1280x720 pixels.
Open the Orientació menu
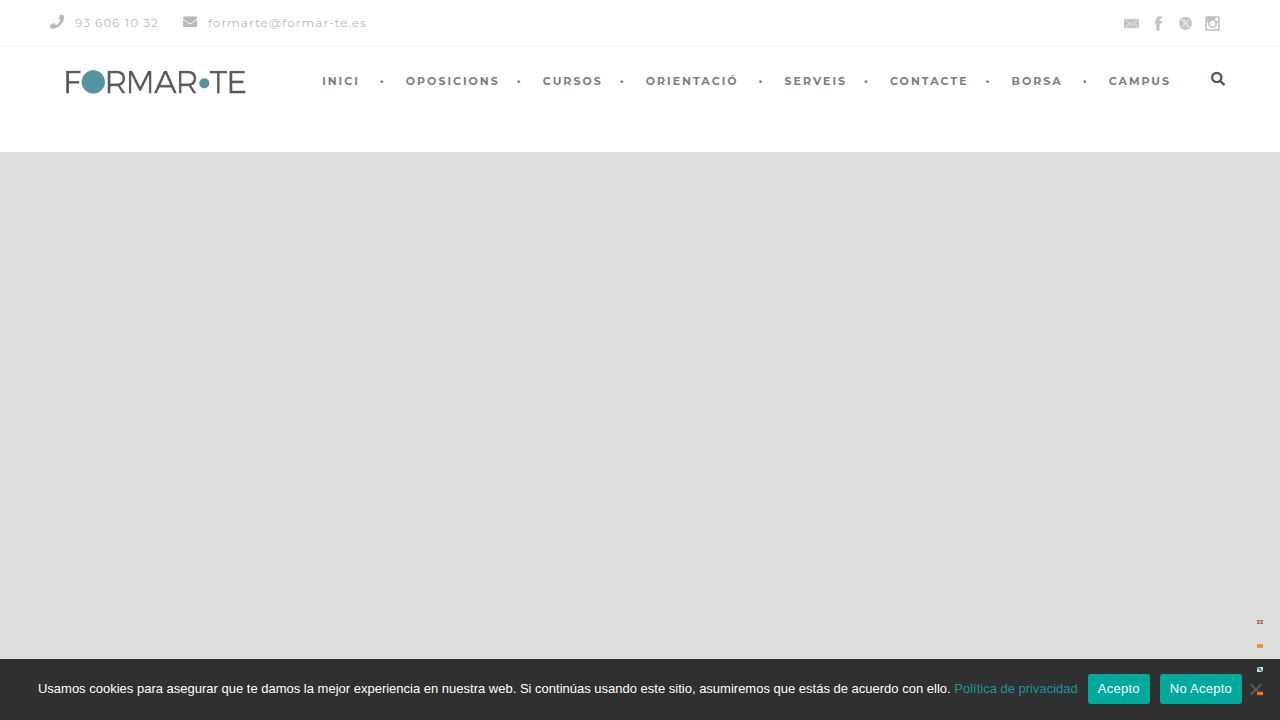click(x=691, y=81)
